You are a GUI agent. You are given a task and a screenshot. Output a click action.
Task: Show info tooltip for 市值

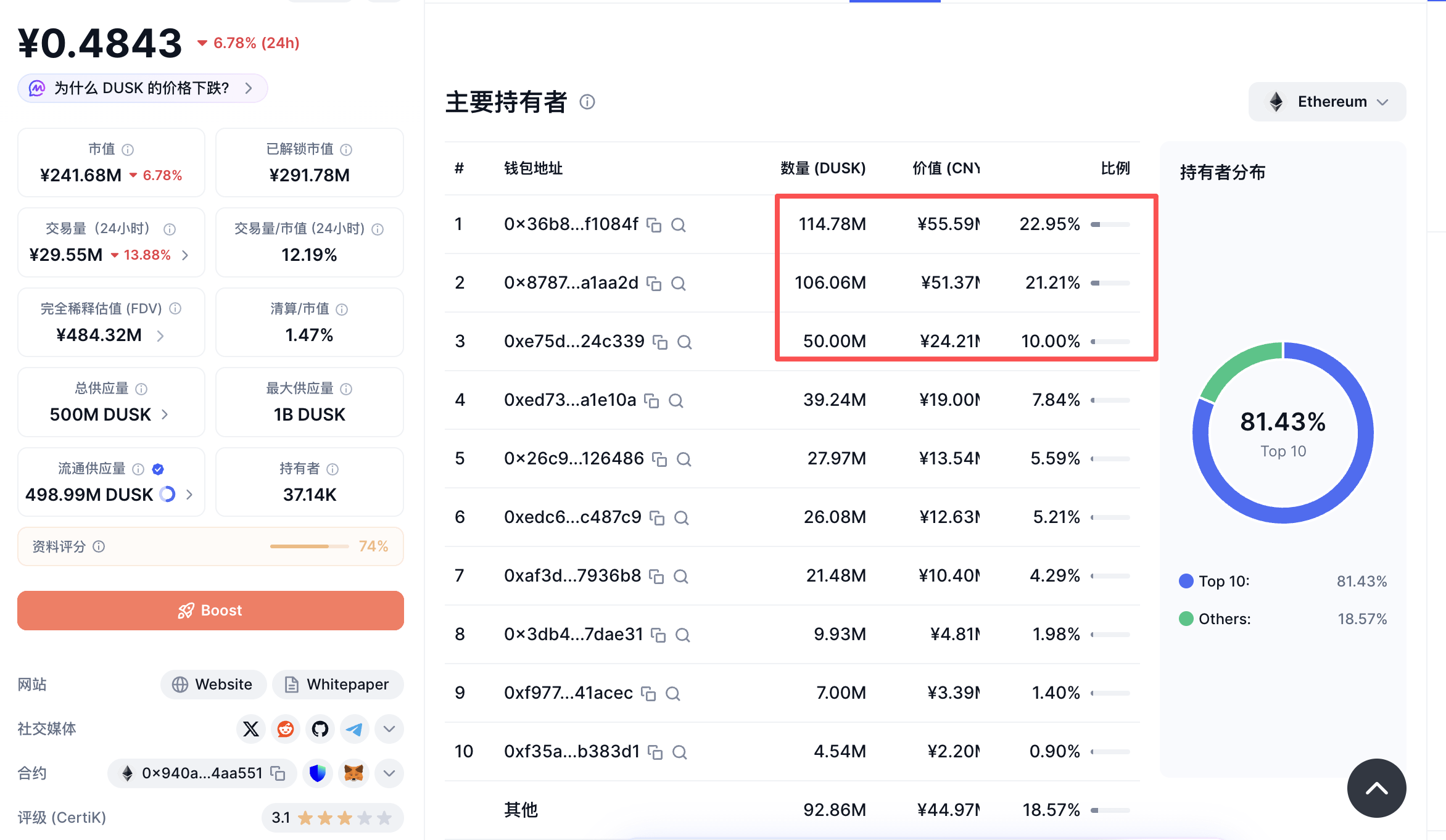tap(128, 150)
